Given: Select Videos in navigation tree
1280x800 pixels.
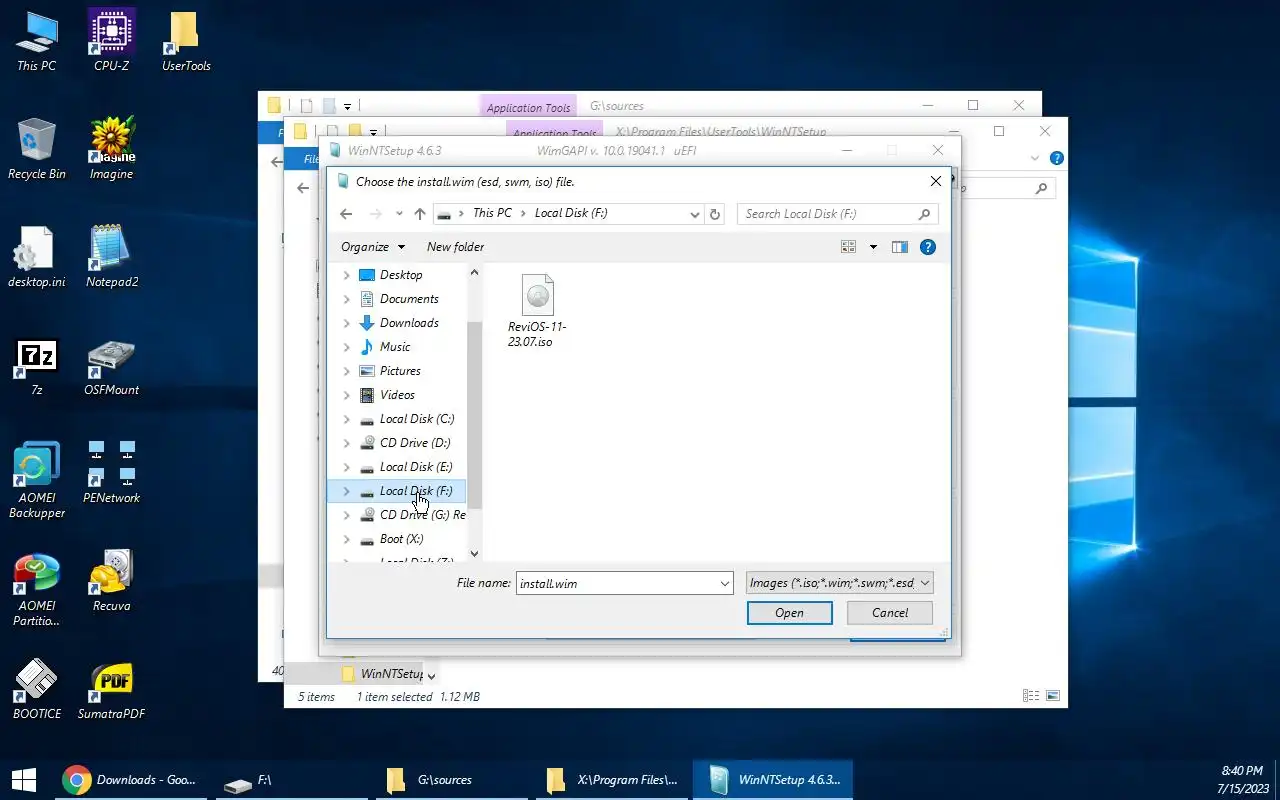Looking at the screenshot, I should pos(397,395).
